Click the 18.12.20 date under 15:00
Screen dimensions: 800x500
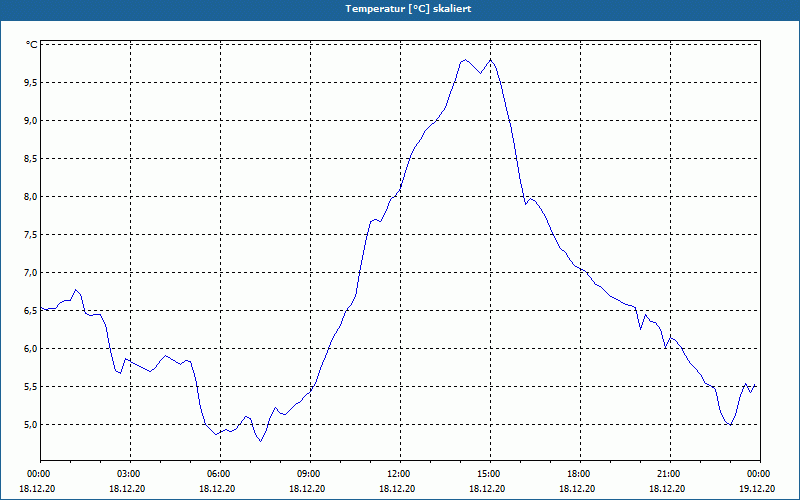pos(487,488)
